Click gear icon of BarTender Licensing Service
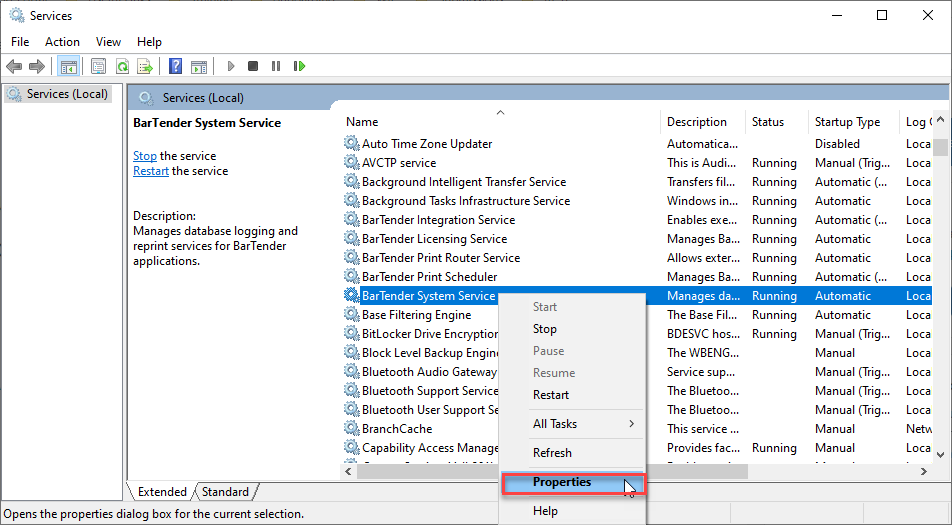Screen dimensions: 952x525 tap(352, 238)
